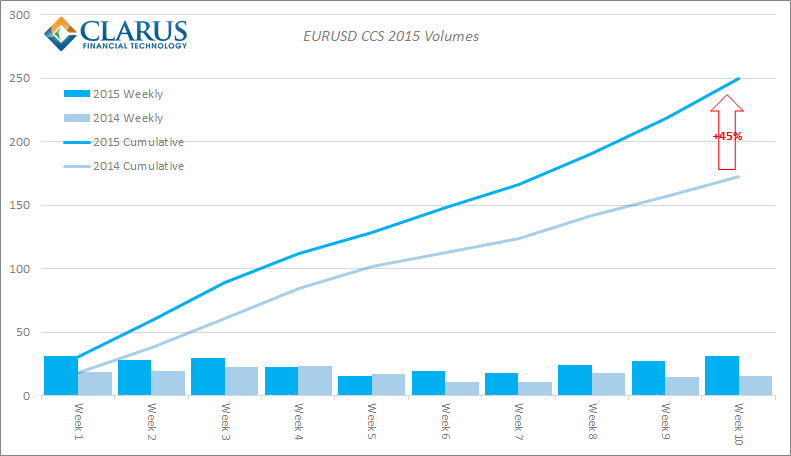Select the 2015 weekly bar for Week 5
The height and width of the screenshot is (456, 791).
(x=355, y=386)
